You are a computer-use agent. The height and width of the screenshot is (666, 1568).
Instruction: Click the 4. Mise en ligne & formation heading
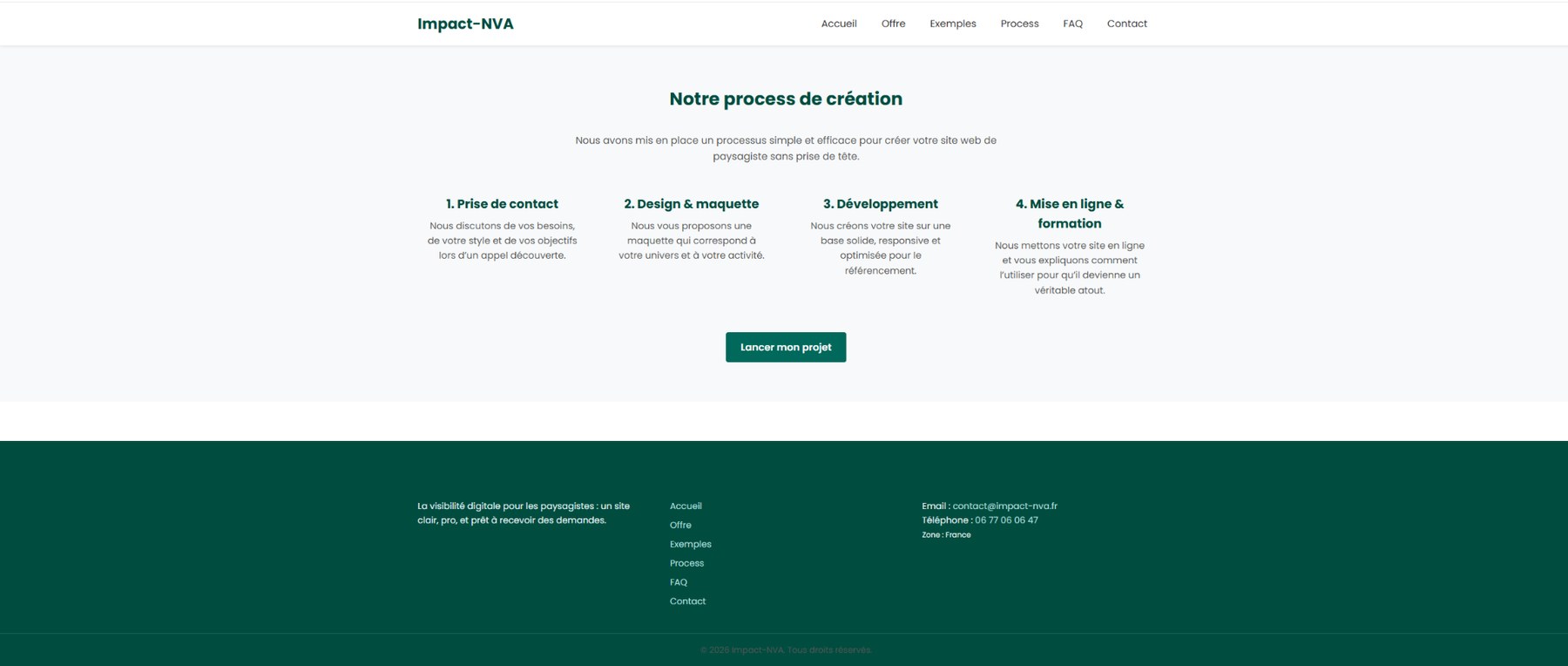(x=1069, y=214)
